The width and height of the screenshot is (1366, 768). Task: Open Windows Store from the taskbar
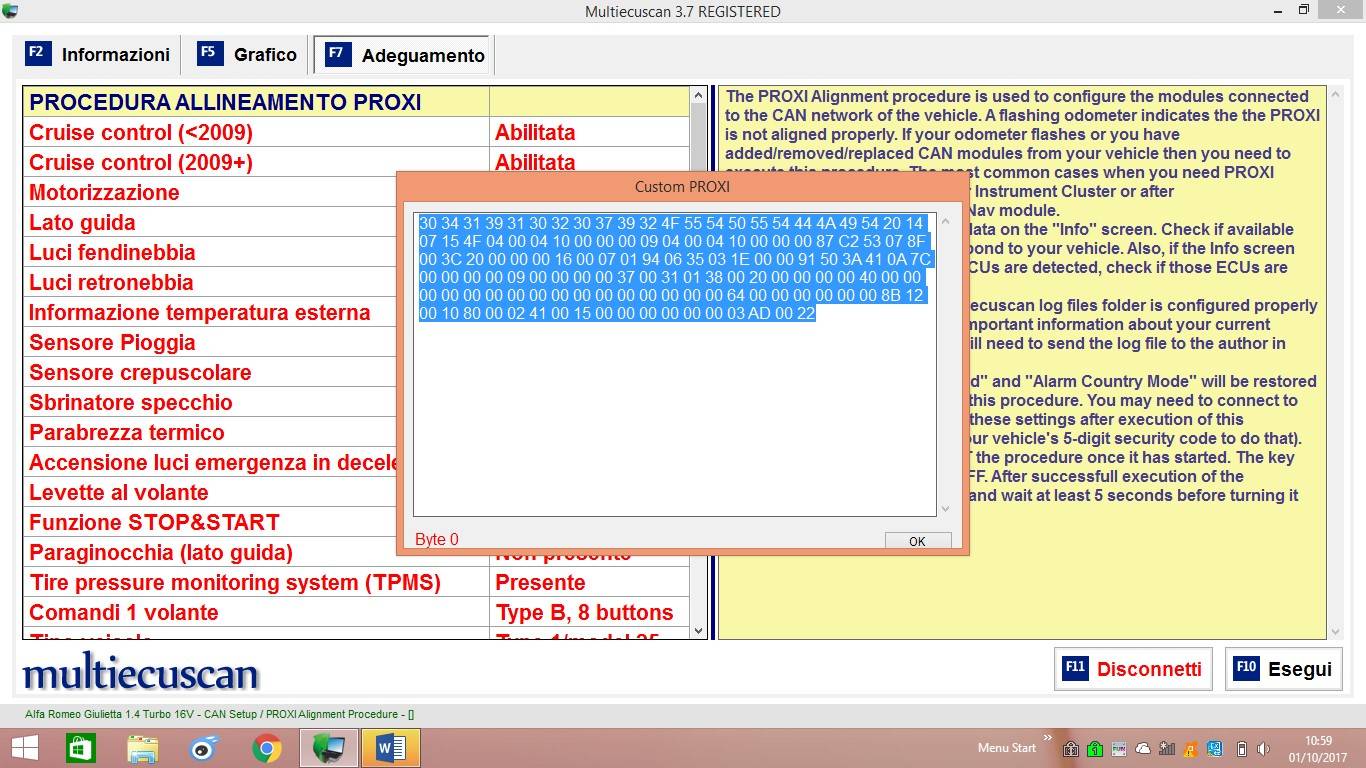tap(80, 748)
